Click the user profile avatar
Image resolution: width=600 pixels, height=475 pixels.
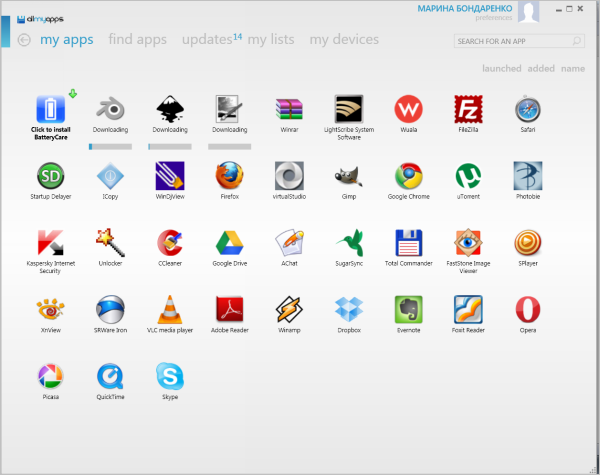[x=528, y=11]
